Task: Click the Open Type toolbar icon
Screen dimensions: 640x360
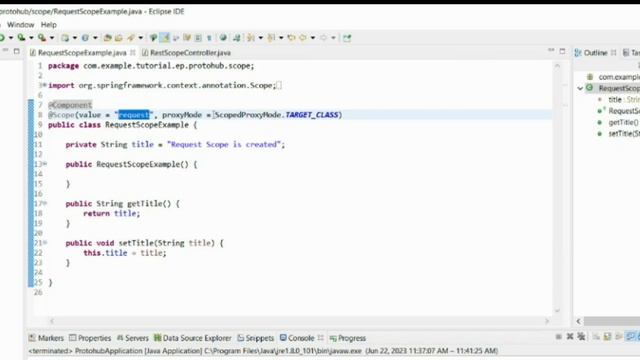Action: click(107, 38)
